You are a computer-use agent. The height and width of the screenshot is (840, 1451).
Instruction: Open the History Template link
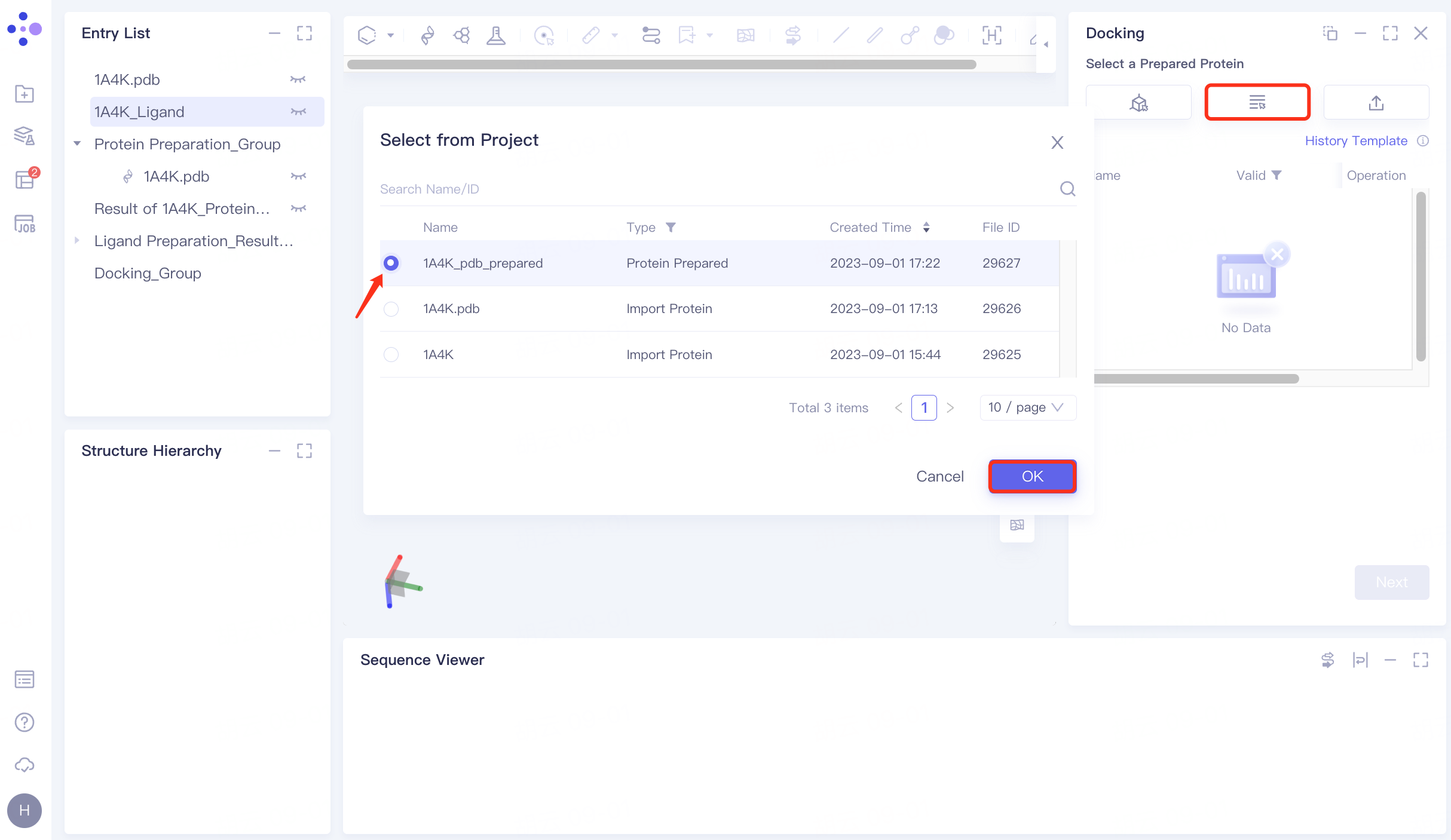pos(1355,141)
